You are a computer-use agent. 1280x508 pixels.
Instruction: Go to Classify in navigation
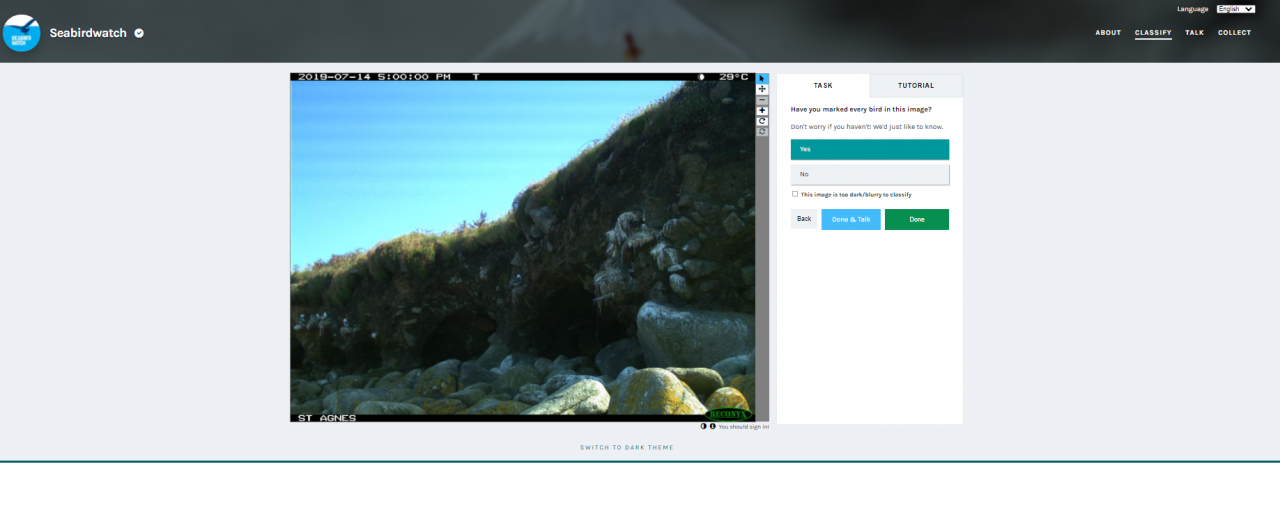(1153, 33)
